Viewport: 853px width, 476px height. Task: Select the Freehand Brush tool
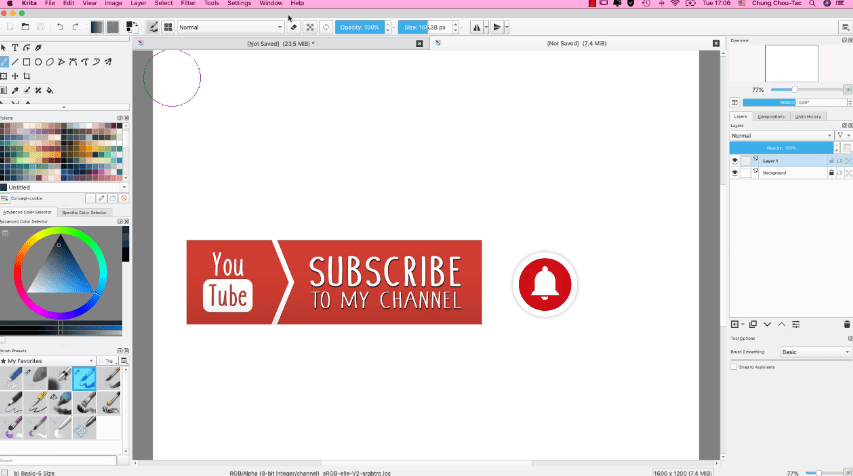point(4,62)
